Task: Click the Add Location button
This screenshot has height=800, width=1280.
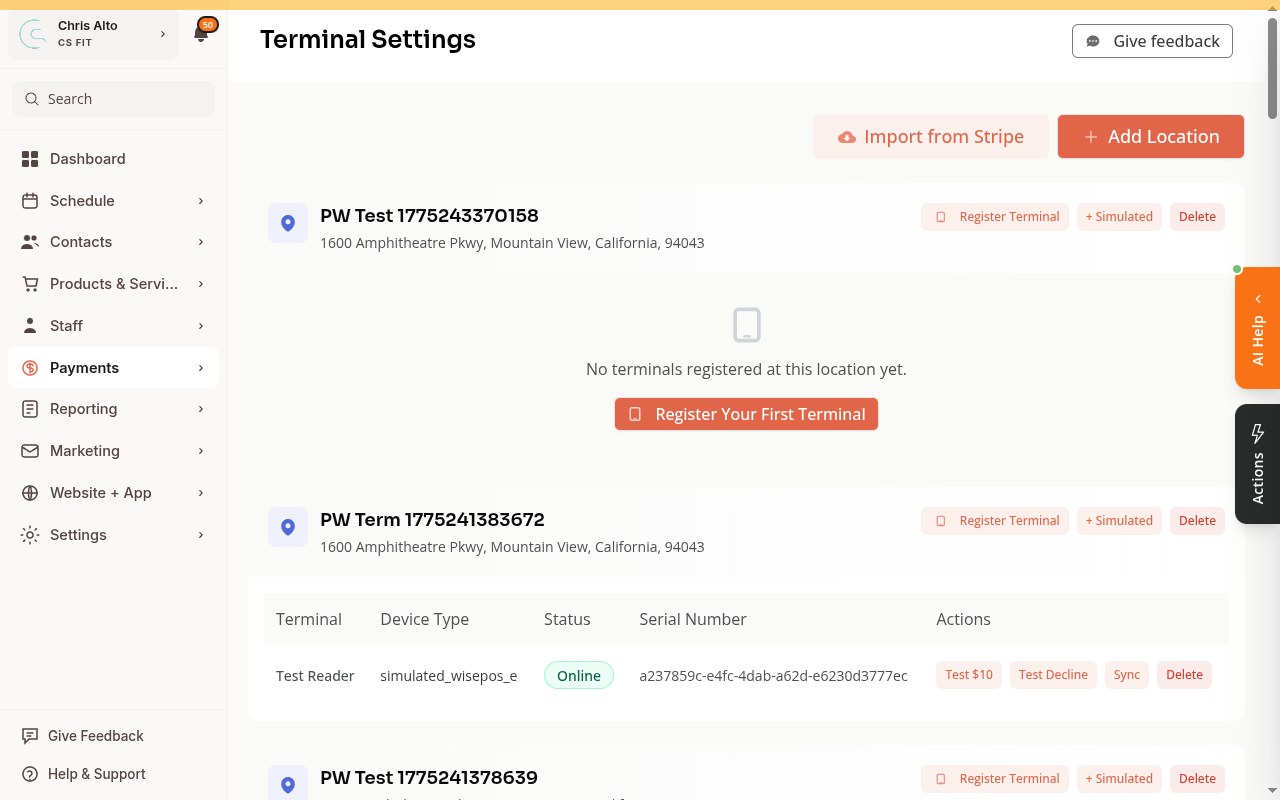Action: coord(1151,137)
